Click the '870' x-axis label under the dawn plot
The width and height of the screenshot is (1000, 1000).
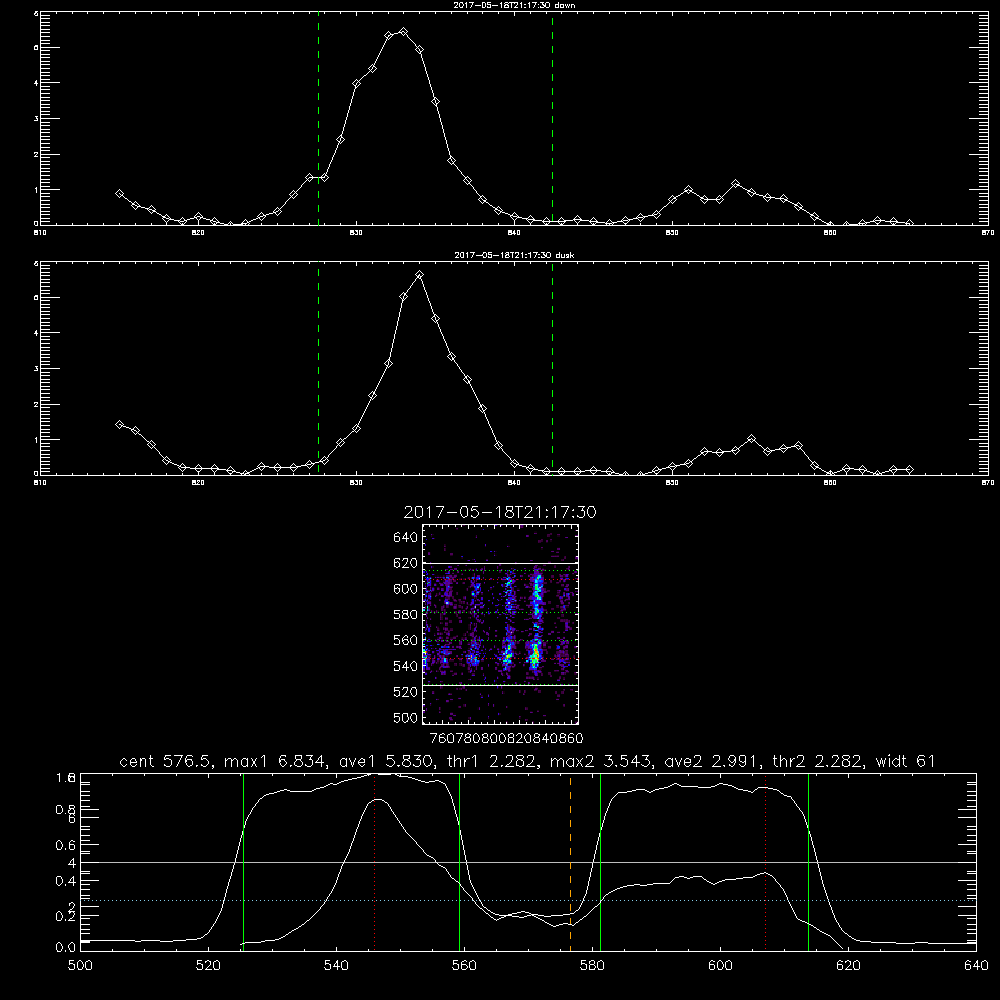click(987, 233)
